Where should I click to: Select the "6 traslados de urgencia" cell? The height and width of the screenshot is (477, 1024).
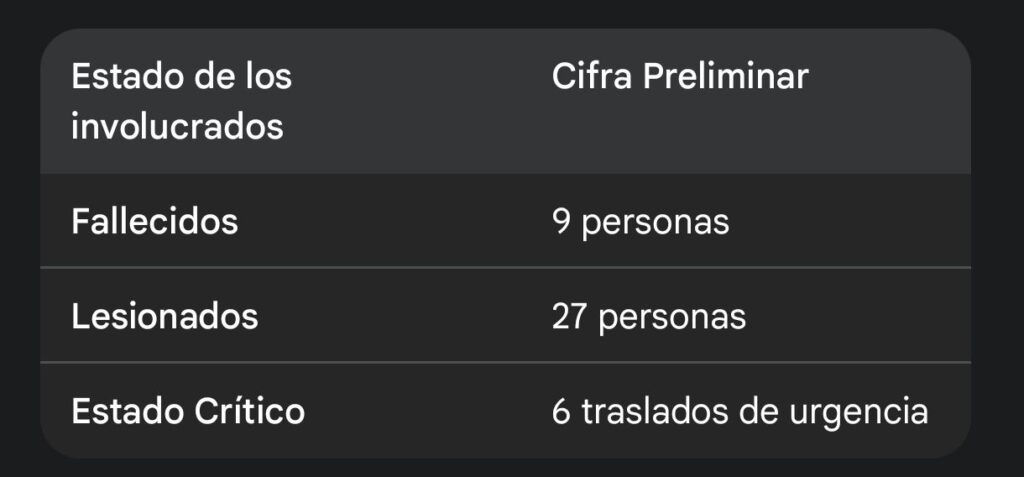tap(740, 411)
